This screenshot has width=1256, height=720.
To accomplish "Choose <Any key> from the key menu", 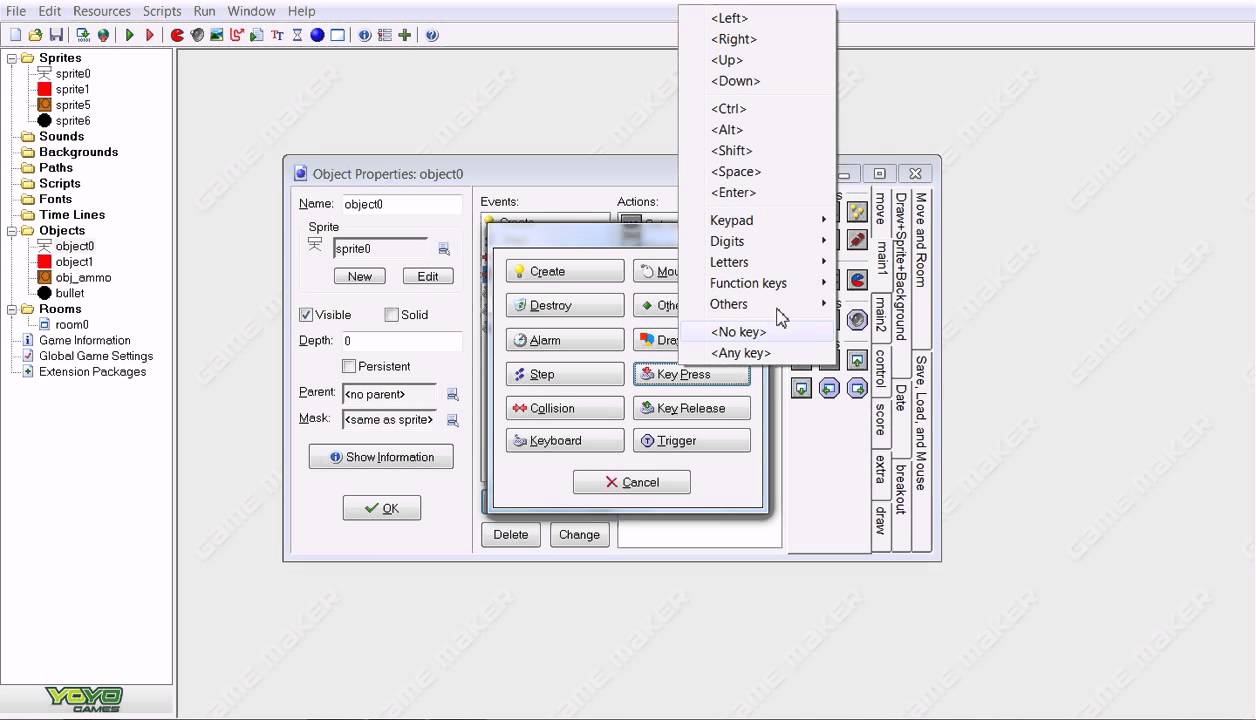I will coord(757,353).
